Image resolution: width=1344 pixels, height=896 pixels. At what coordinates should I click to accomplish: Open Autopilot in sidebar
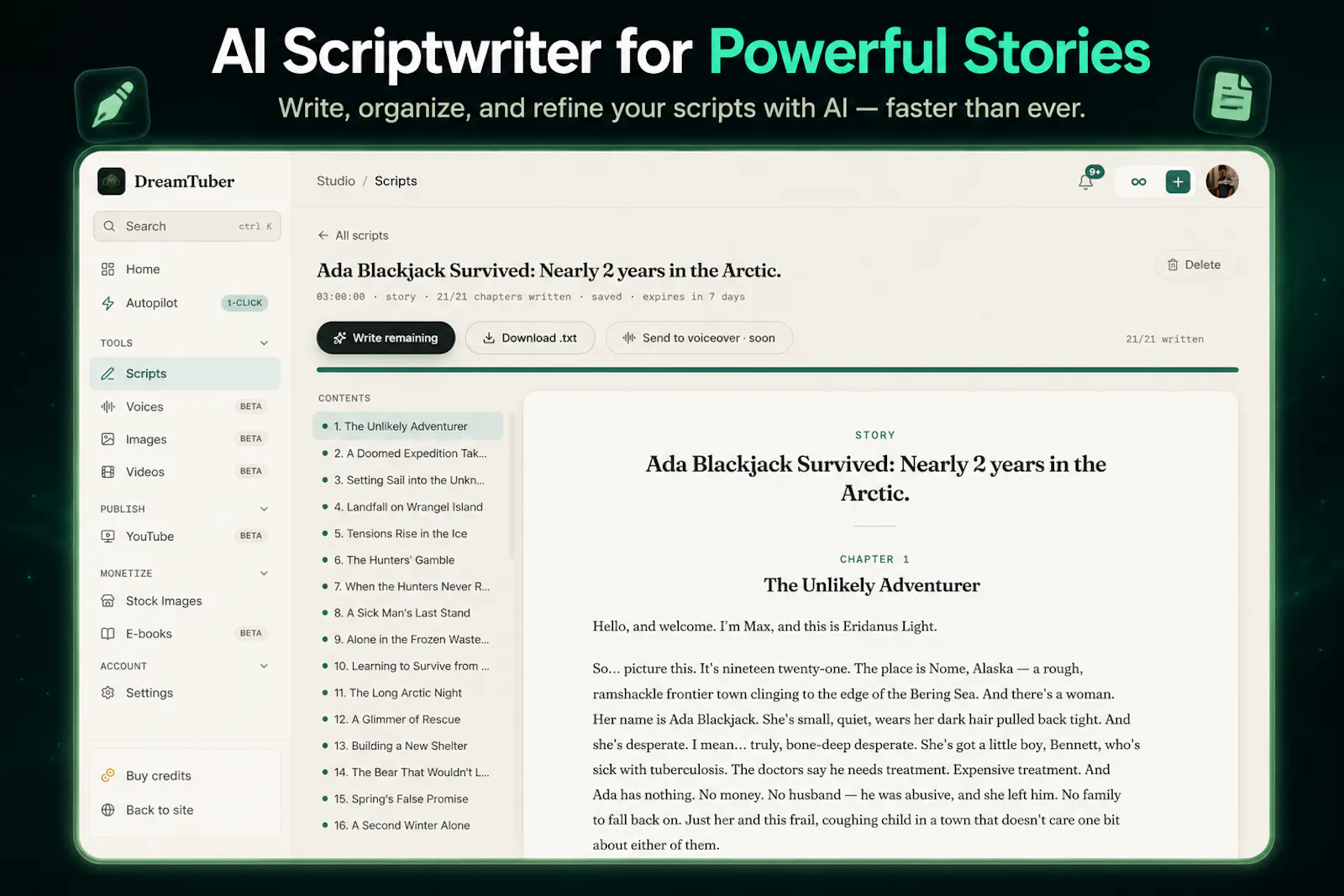pyautogui.click(x=185, y=302)
